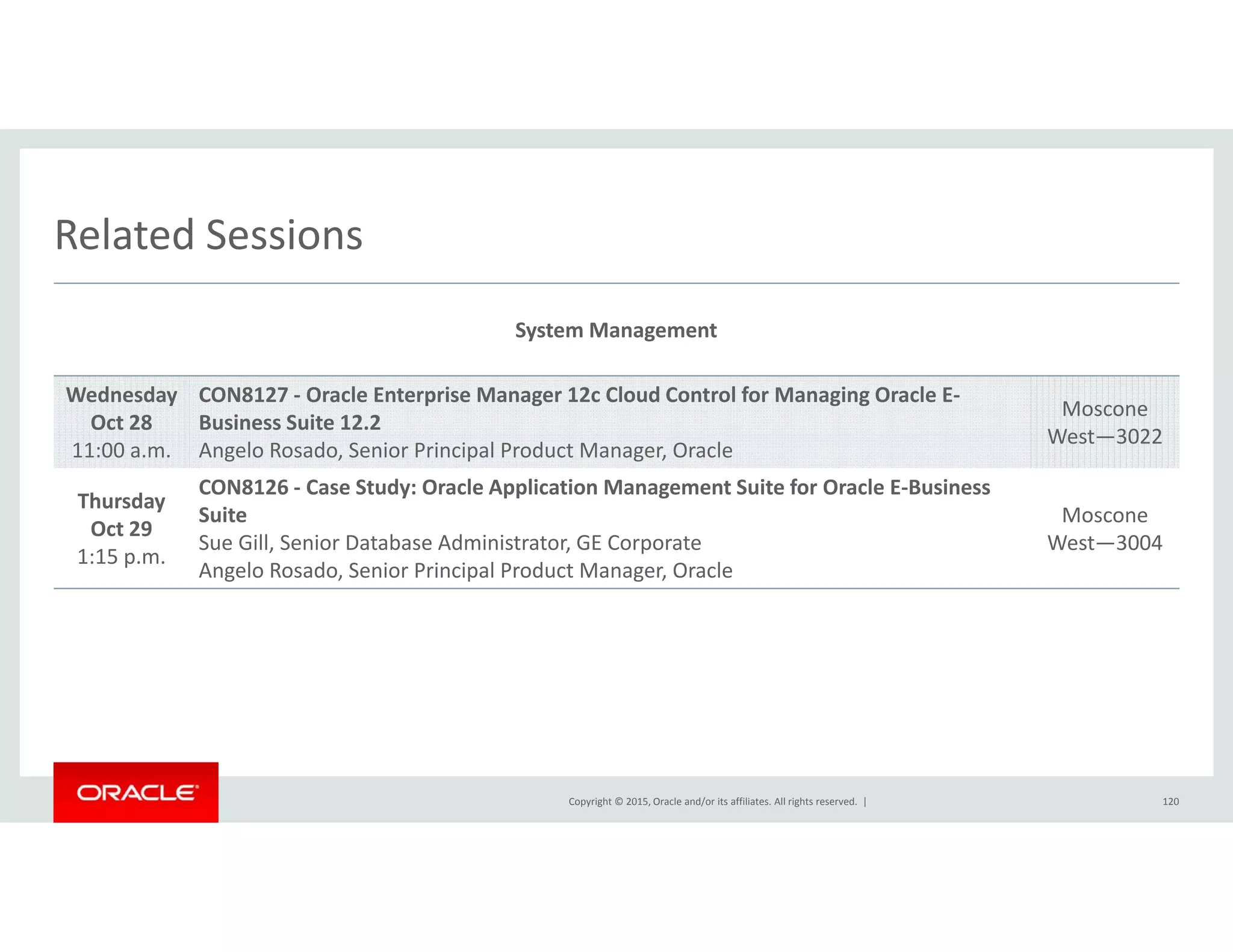Click the Oracle logo

point(136,792)
